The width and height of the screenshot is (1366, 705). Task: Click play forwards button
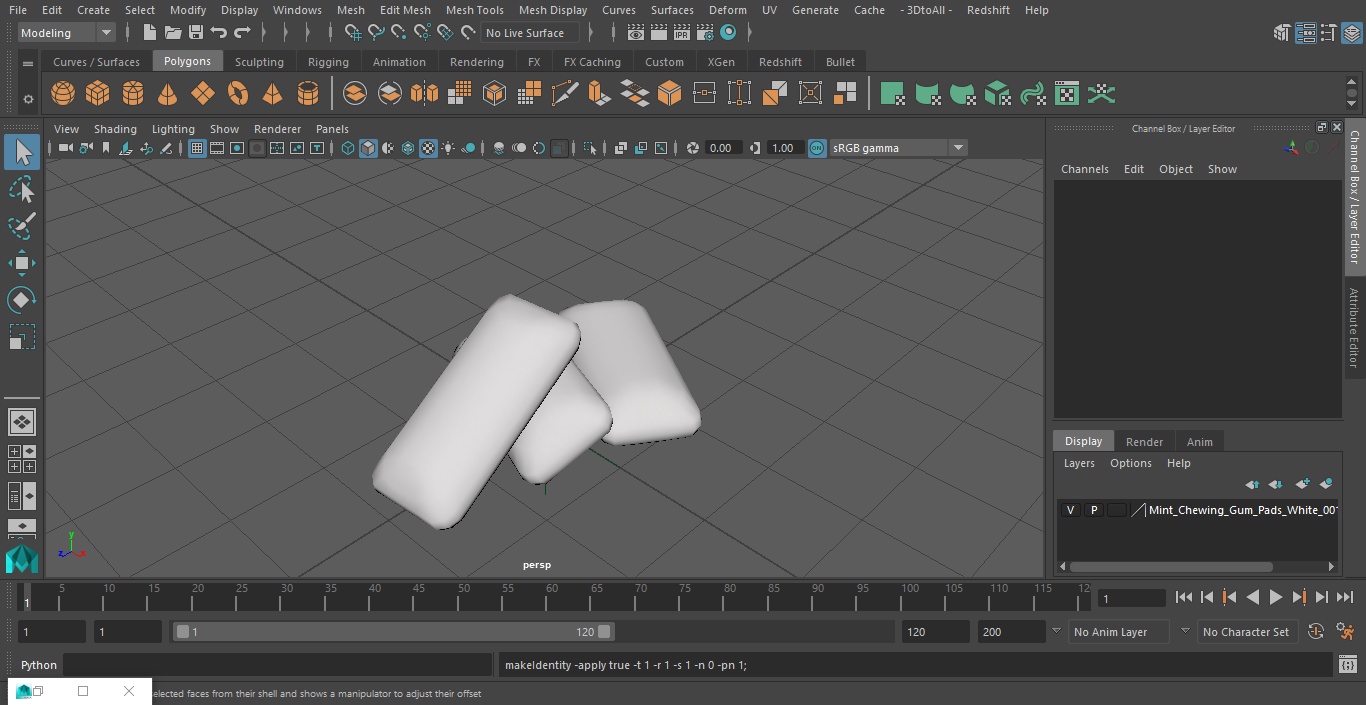tap(1275, 597)
